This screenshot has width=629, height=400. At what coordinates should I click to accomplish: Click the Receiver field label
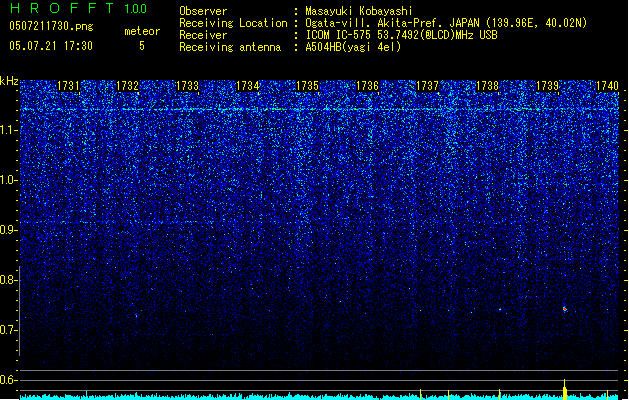[203, 35]
